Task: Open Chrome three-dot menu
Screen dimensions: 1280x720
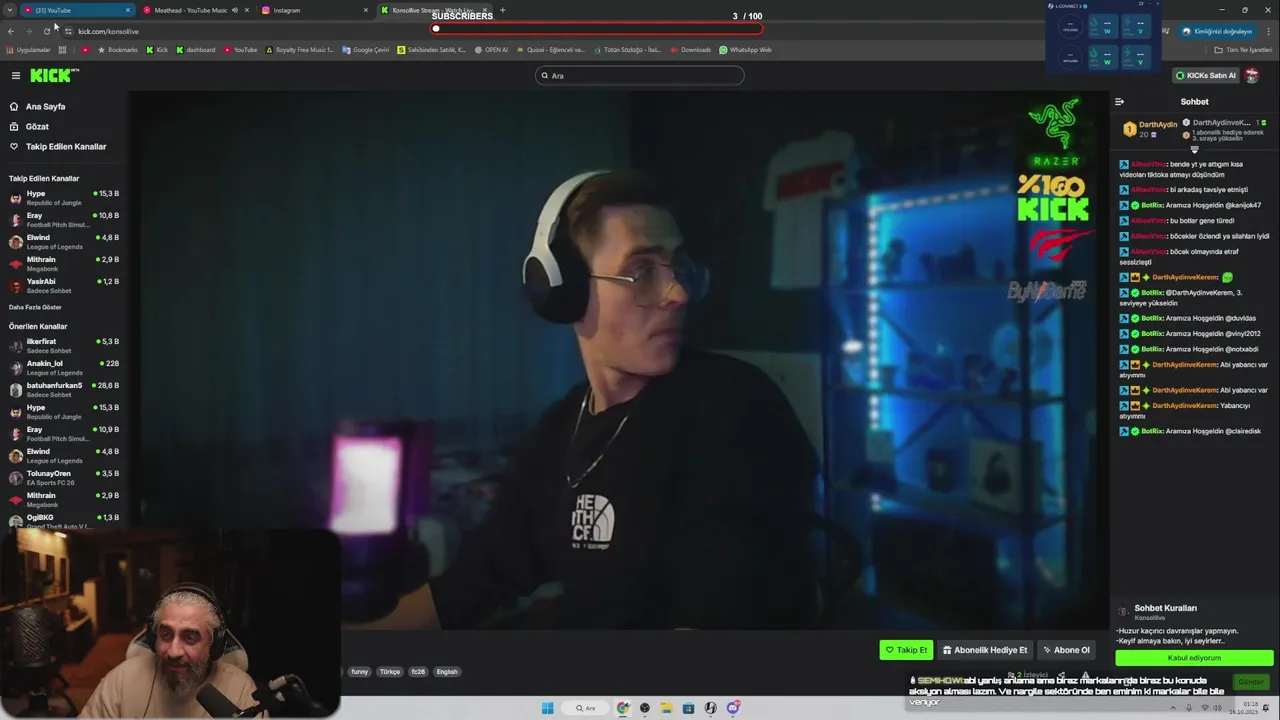Action: point(1268,31)
